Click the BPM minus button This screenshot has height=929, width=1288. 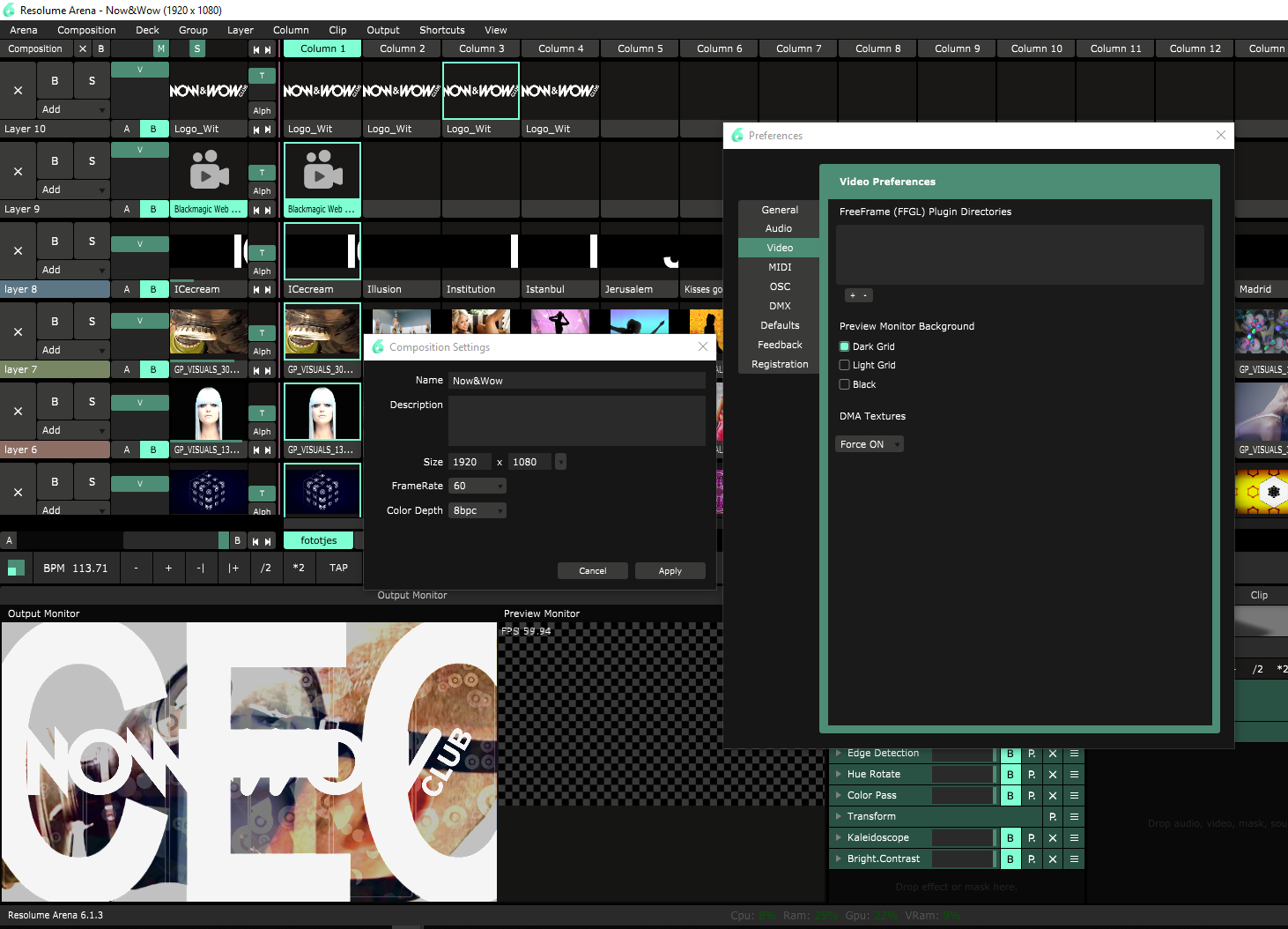[x=137, y=569]
